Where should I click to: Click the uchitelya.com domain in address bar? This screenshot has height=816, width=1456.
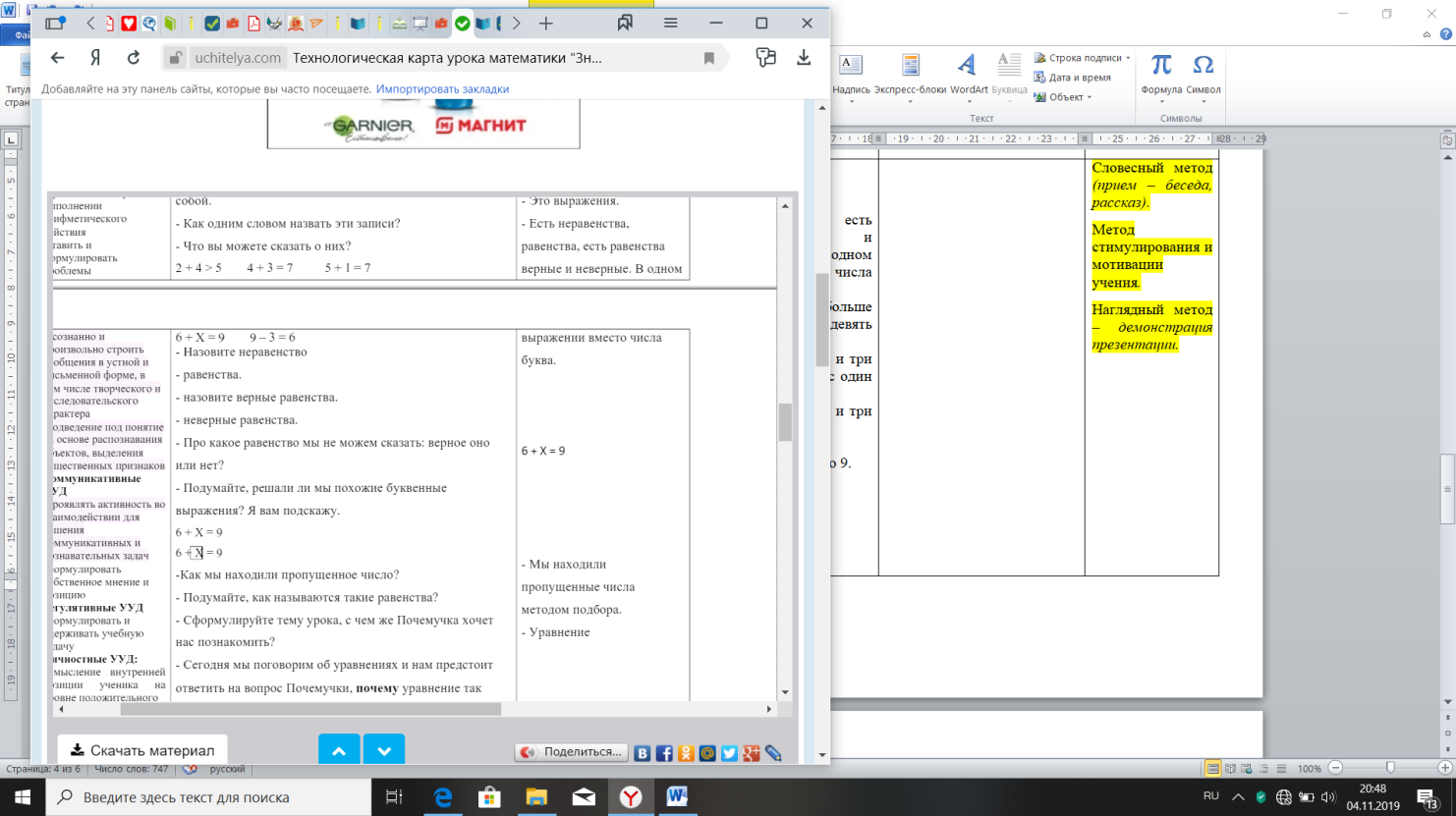238,58
